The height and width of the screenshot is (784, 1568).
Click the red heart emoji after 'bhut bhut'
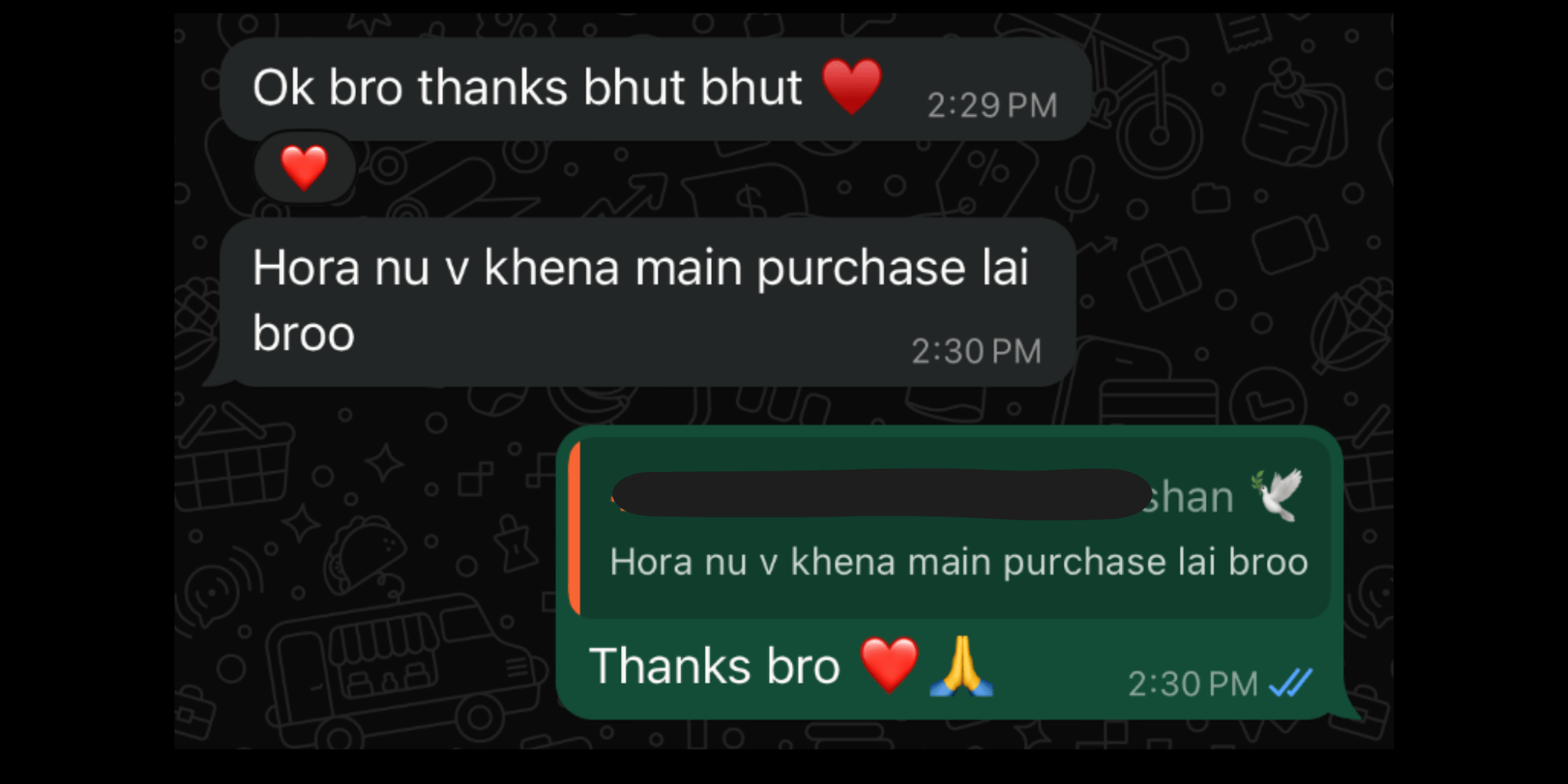tap(851, 86)
